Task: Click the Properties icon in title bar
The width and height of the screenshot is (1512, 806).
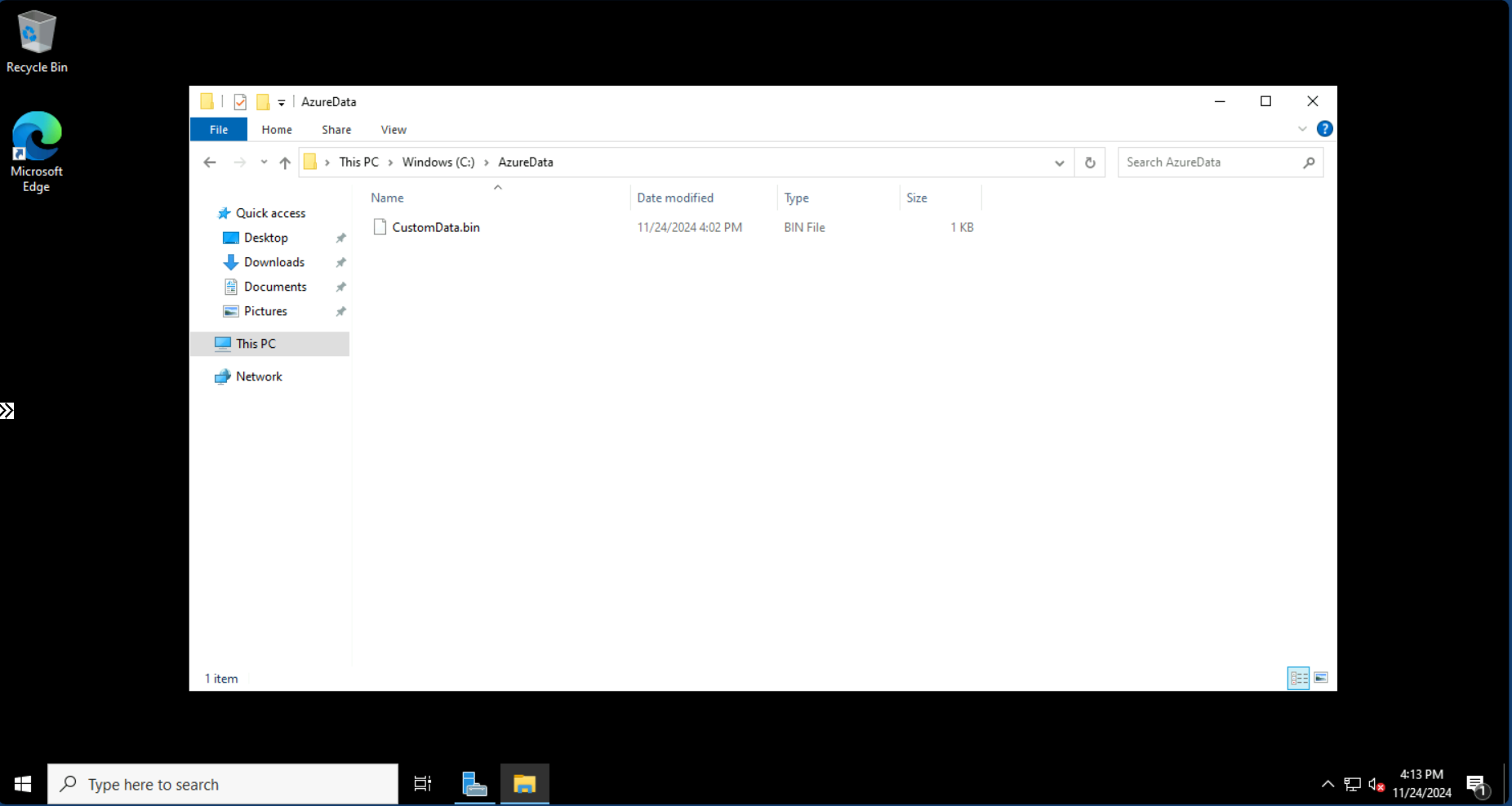Action: coord(240,102)
